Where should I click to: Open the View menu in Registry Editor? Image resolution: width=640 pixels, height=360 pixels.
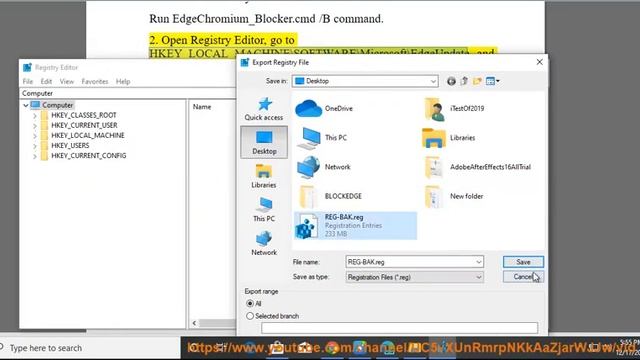tap(67, 82)
